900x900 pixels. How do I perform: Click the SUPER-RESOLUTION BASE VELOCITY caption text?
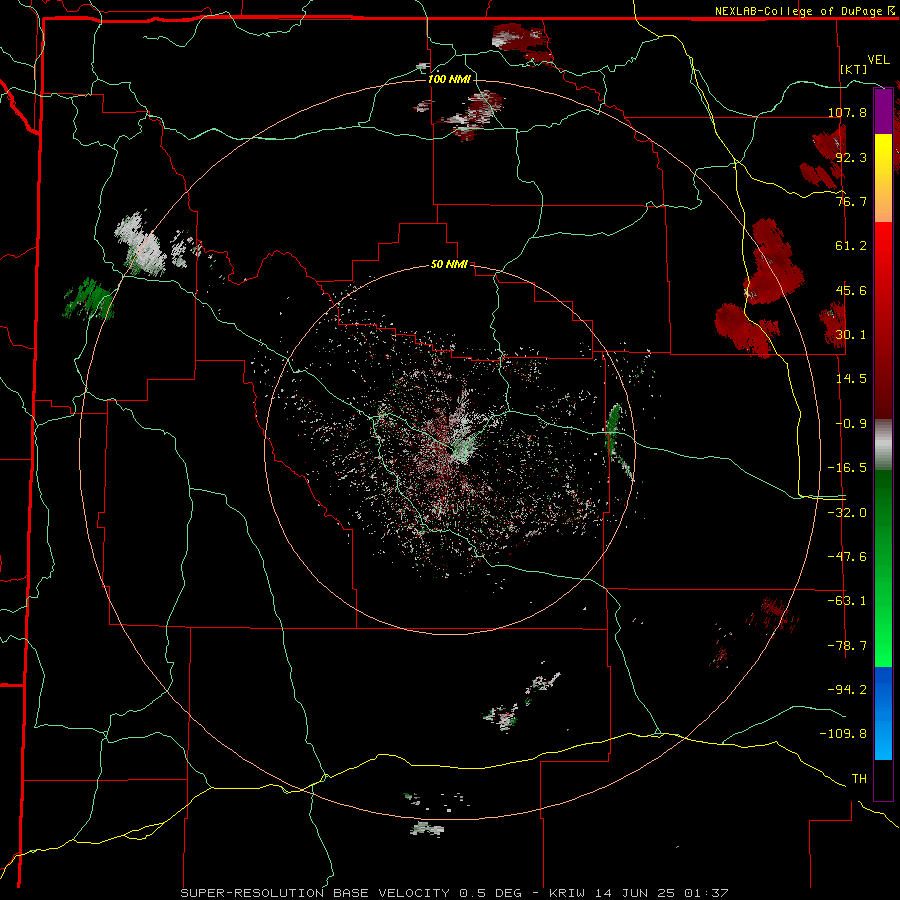315,893
